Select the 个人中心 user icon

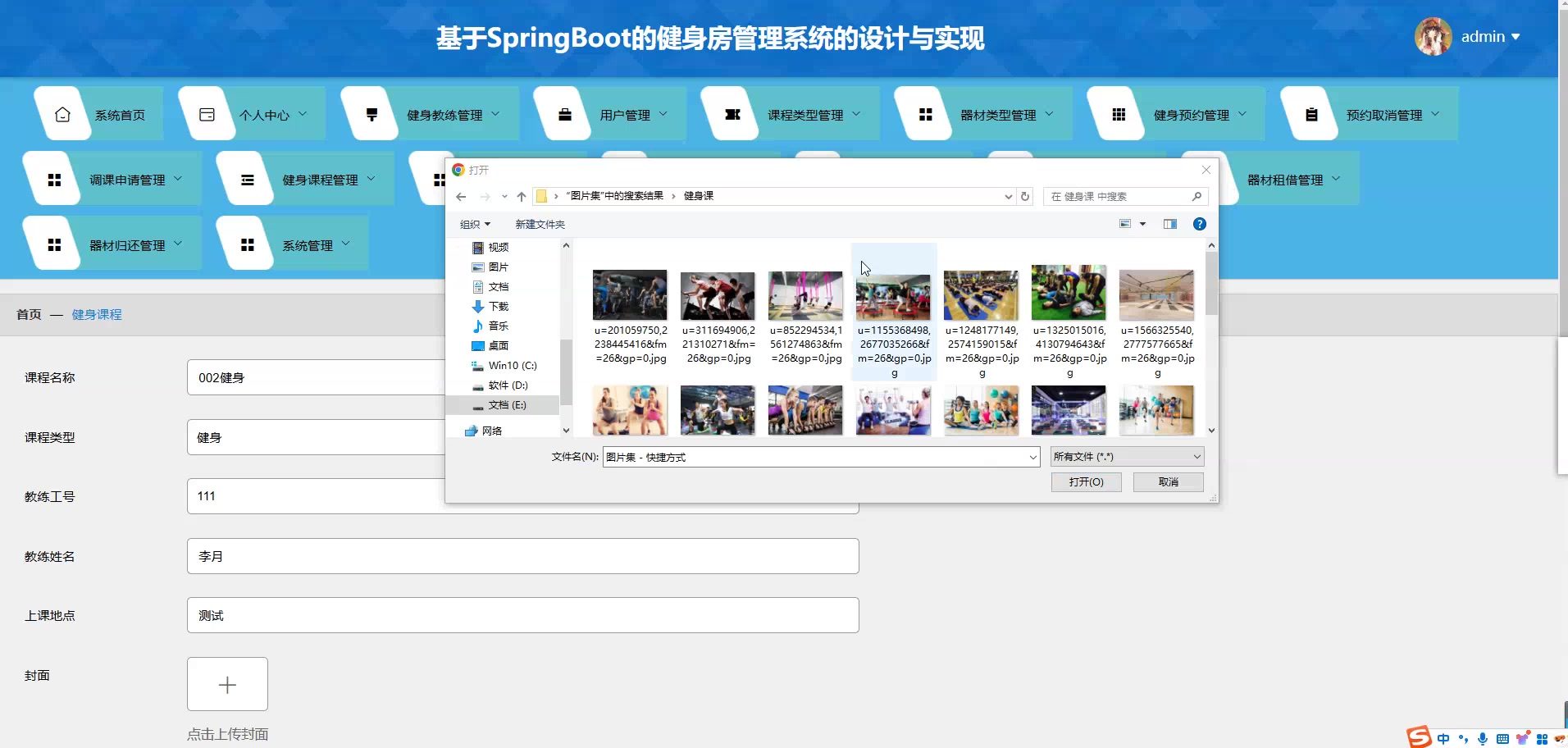(207, 113)
